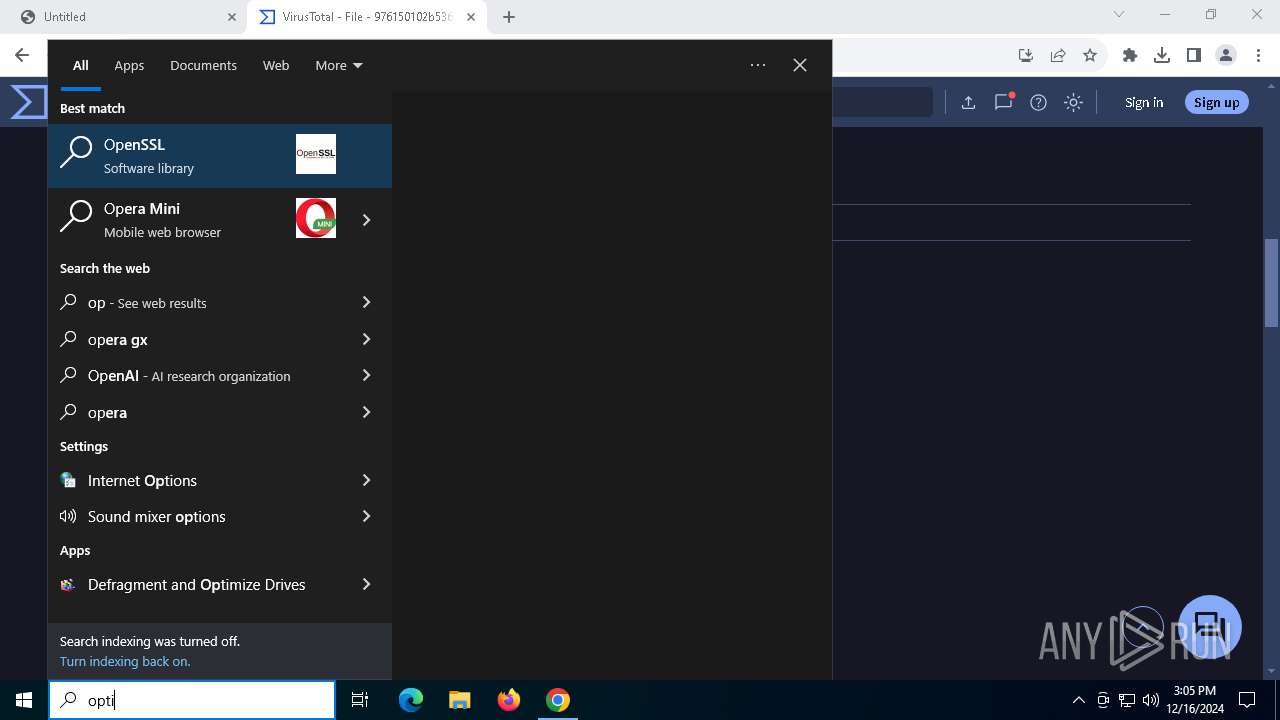The image size is (1280, 720).
Task: Toggle the Chrome side panel
Action: pos(1194,55)
